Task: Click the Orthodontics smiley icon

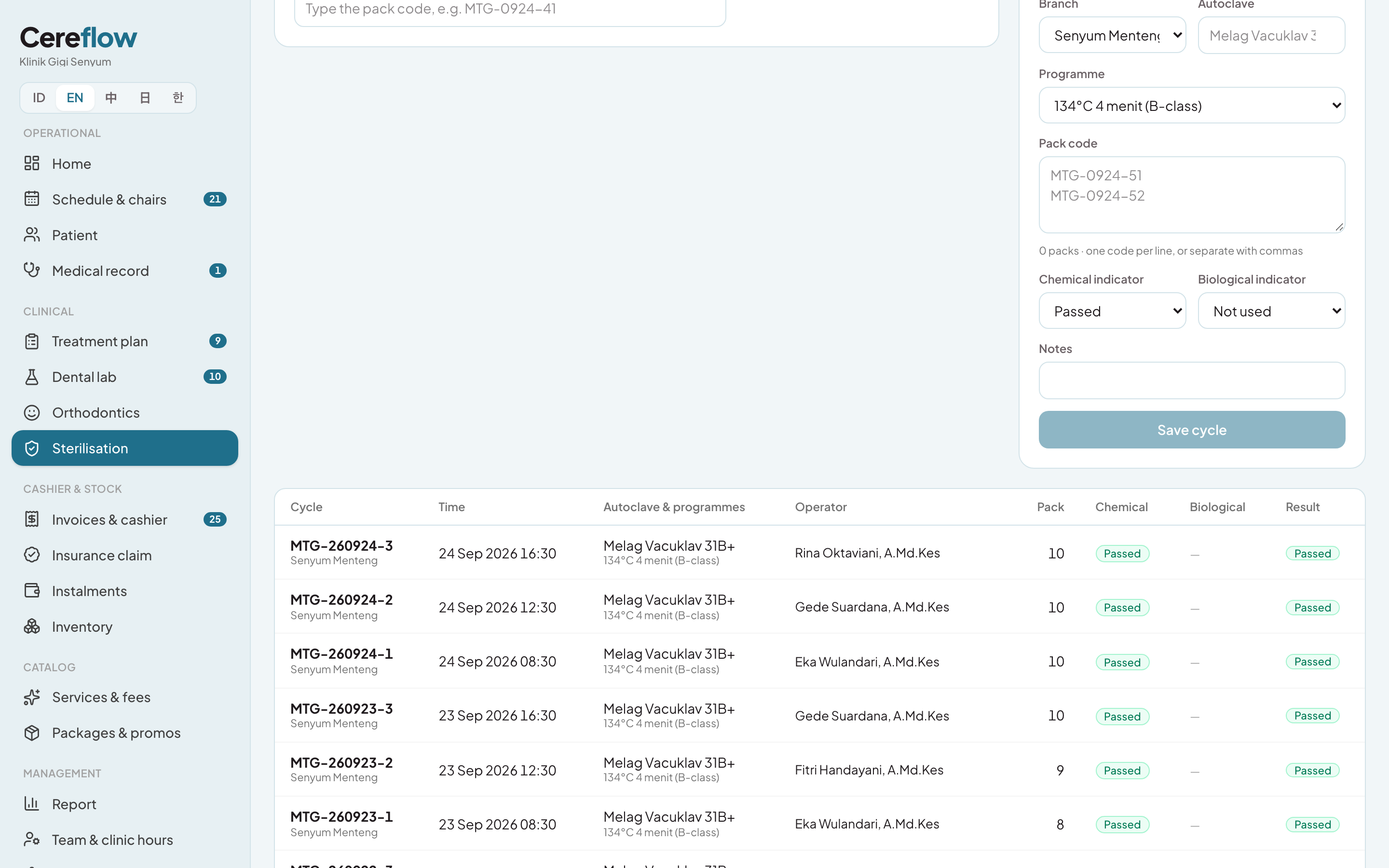Action: coord(31,413)
